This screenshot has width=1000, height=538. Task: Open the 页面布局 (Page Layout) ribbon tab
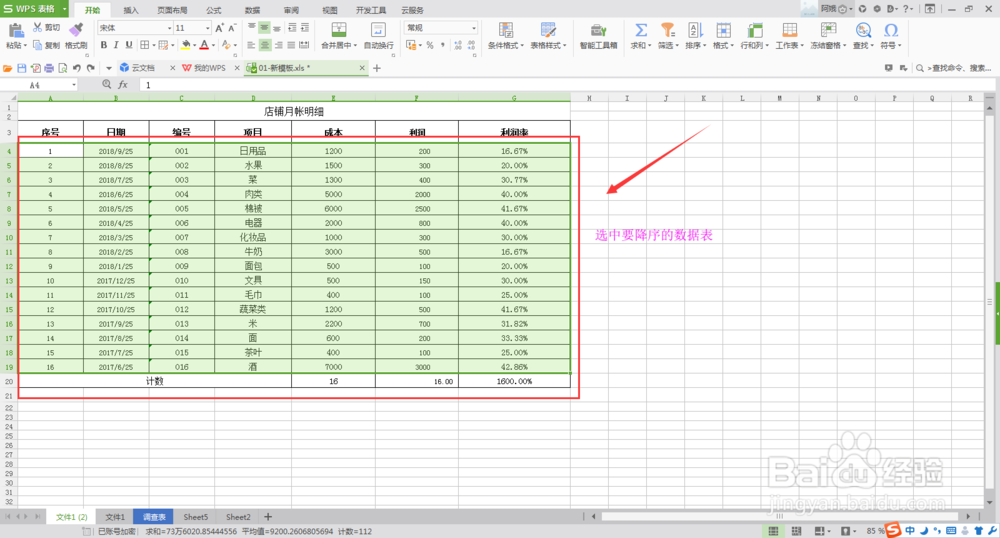pyautogui.click(x=172, y=10)
